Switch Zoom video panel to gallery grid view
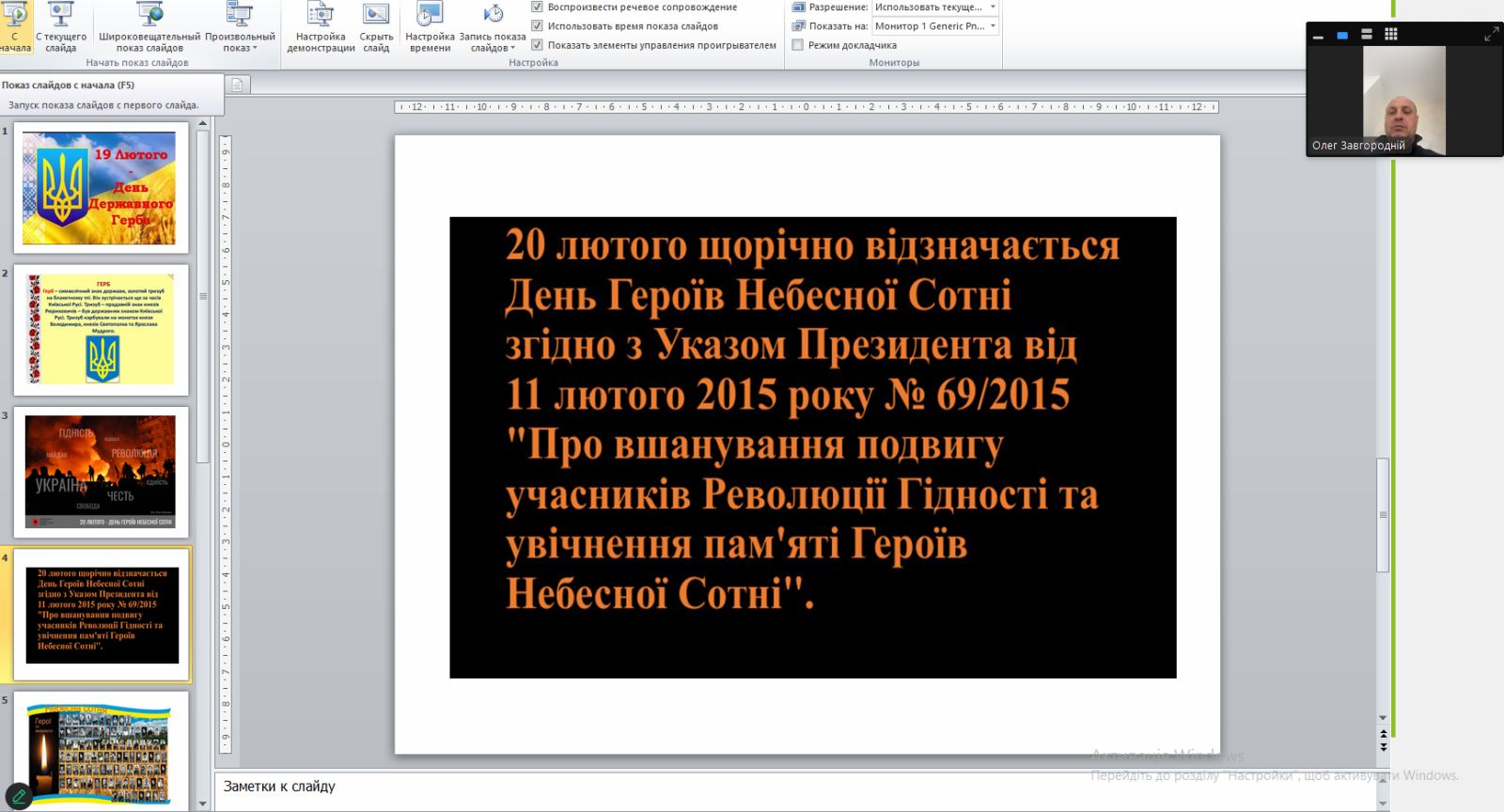Viewport: 1504px width, 812px height. (x=1391, y=35)
